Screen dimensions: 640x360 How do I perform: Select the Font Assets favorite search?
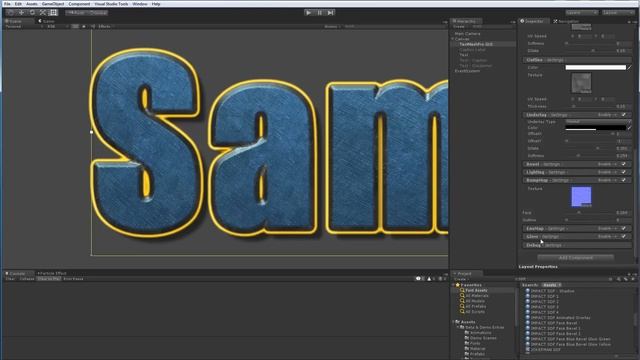476,290
